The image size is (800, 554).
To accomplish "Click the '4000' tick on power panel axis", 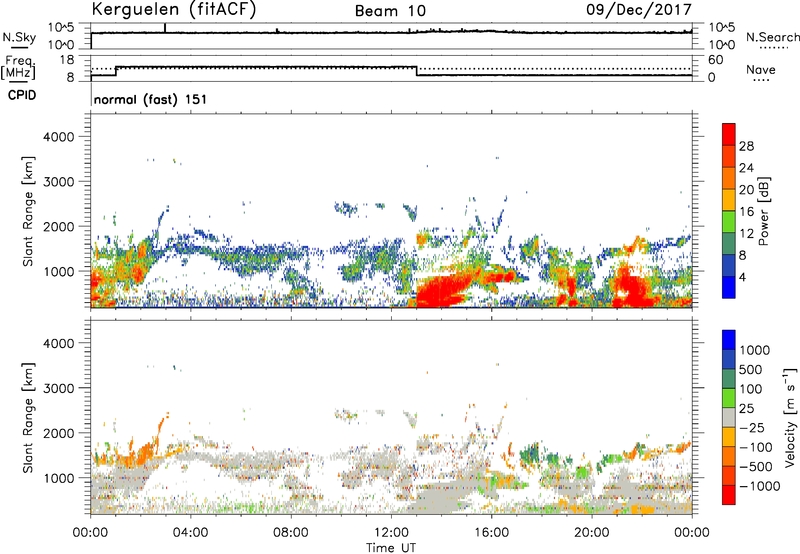I will pos(59,137).
